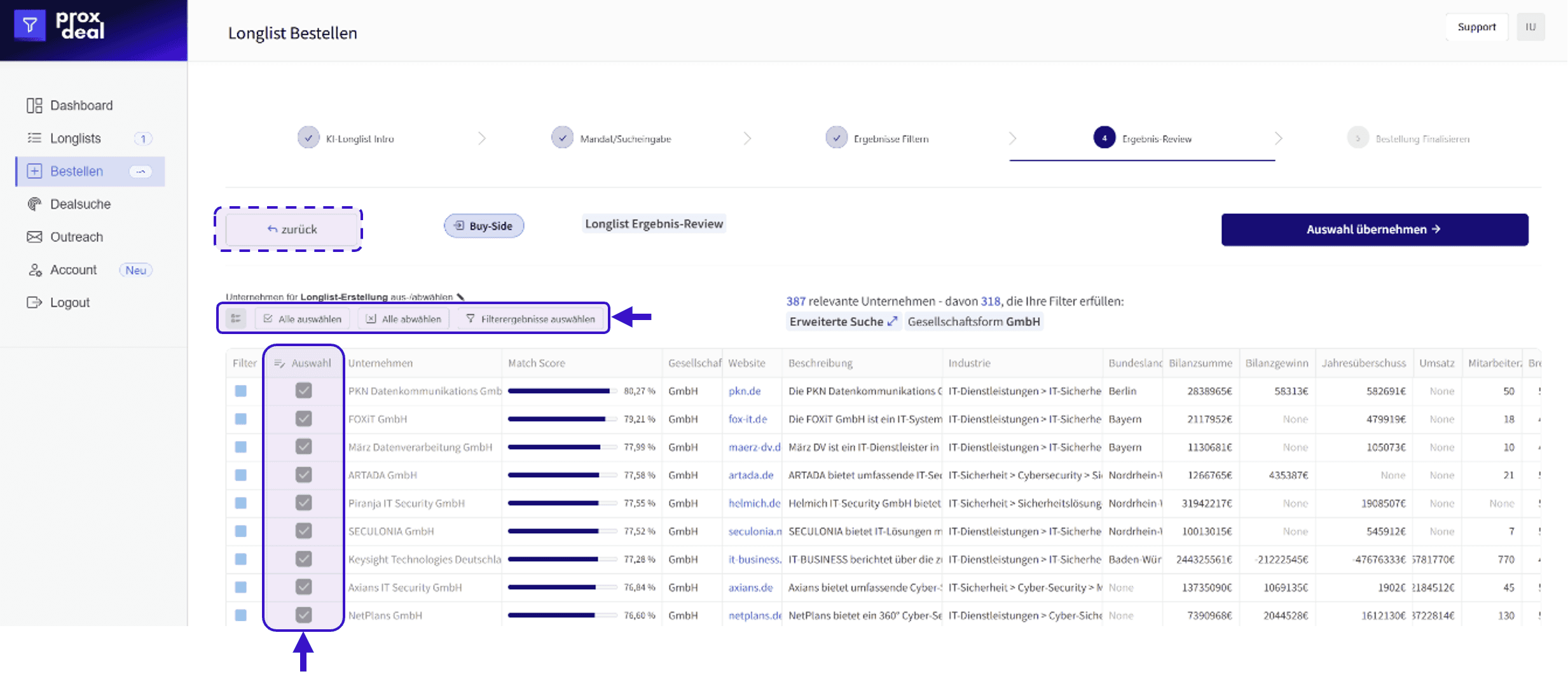Click the filter marker for PKN Datenkommunikations

pyautogui.click(x=240, y=391)
